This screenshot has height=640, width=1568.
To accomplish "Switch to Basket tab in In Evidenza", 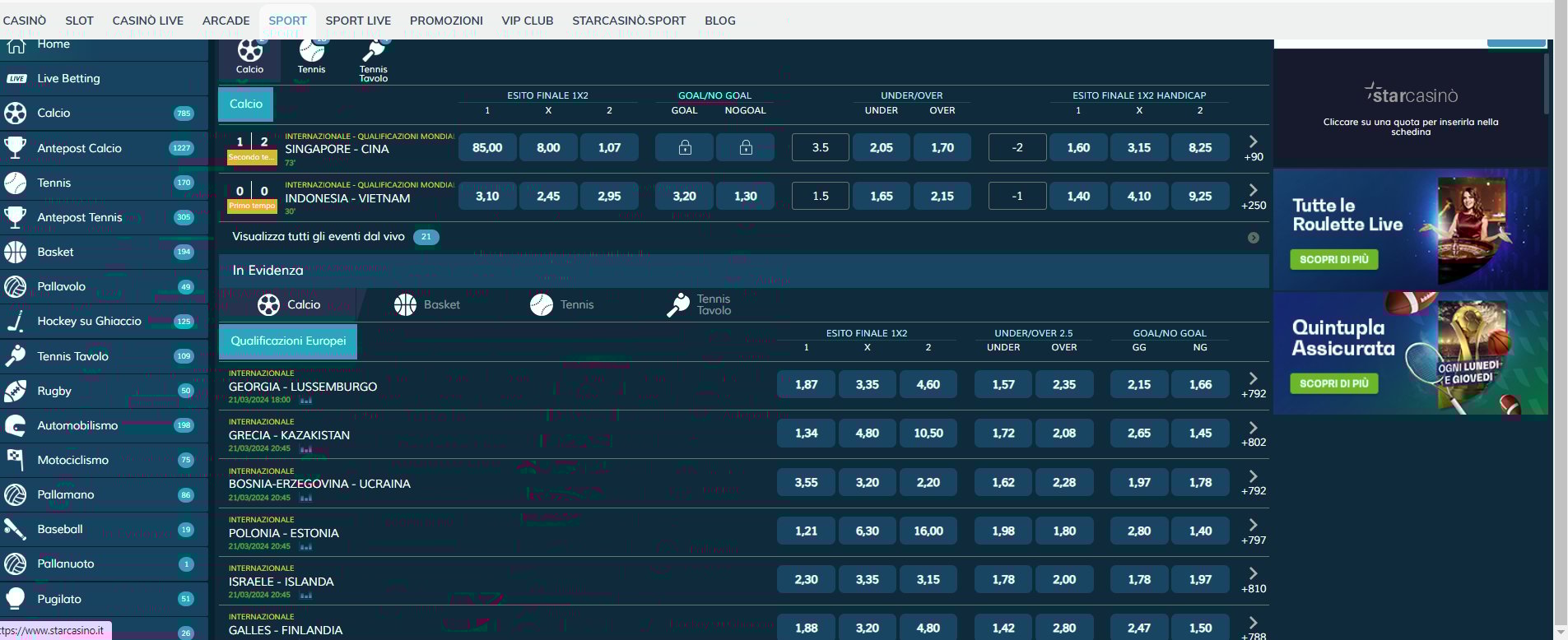I will pyautogui.click(x=426, y=305).
